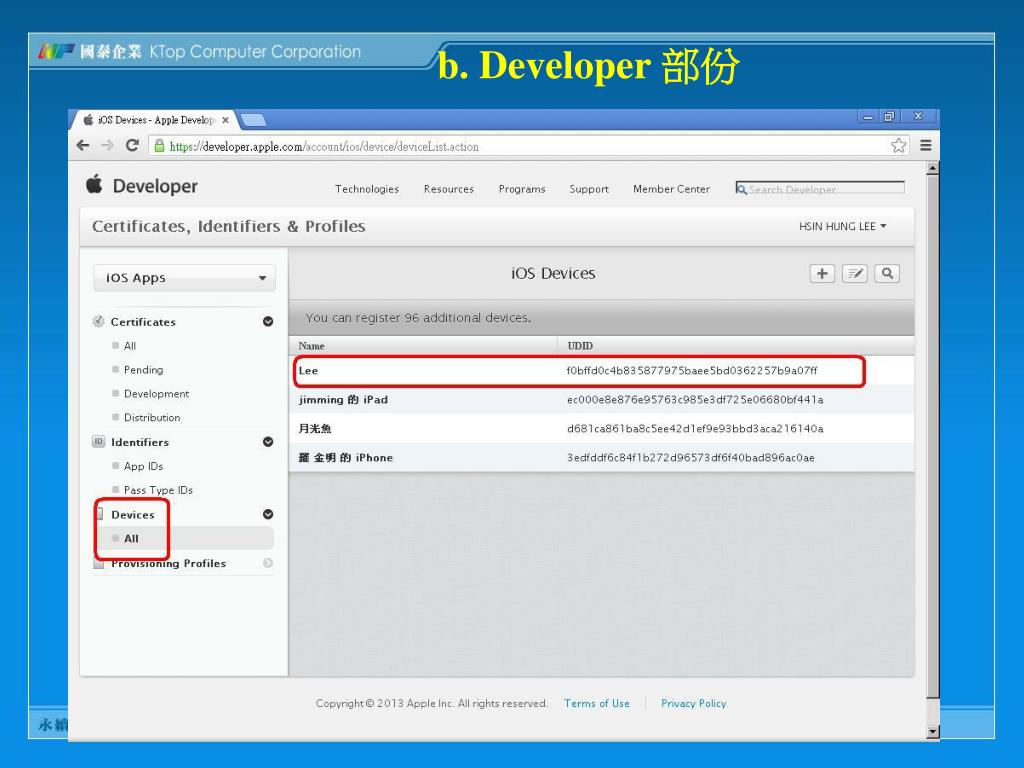This screenshot has height=768, width=1024.
Task: Maximize or restore the browser window
Action: [x=889, y=117]
